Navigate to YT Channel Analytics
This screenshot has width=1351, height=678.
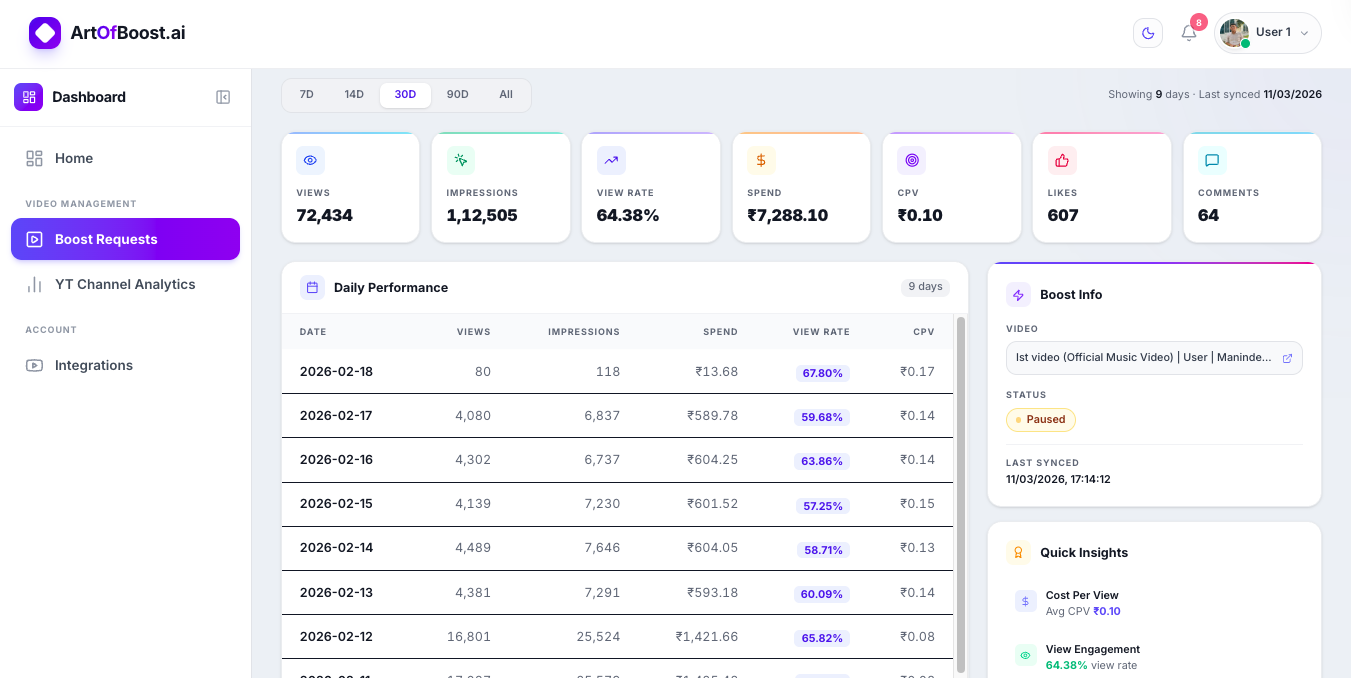(126, 284)
